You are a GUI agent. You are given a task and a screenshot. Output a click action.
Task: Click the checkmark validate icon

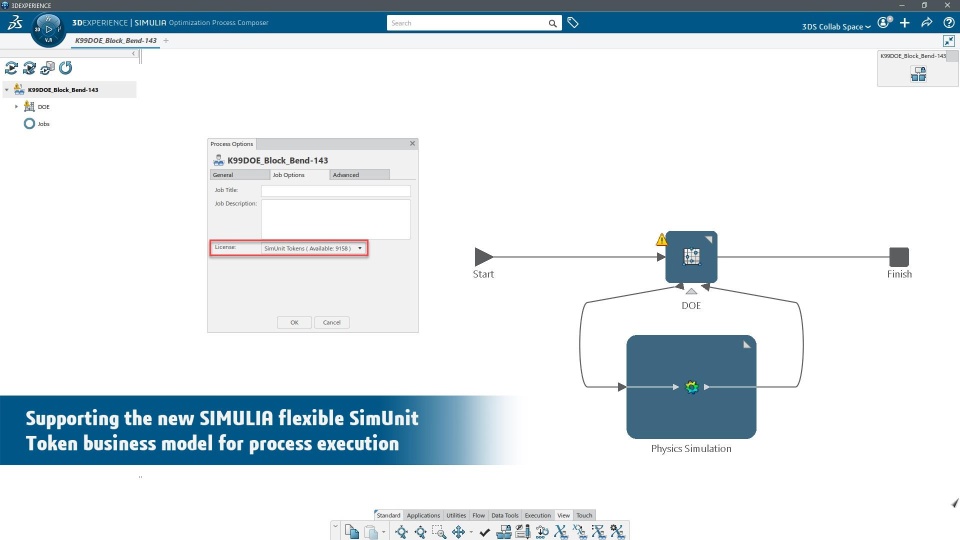click(x=485, y=532)
